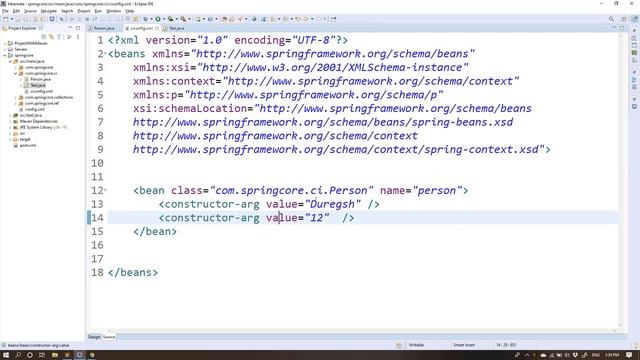Click the green Run toolbar icon
This screenshot has width=640, height=360.
pos(158,19)
